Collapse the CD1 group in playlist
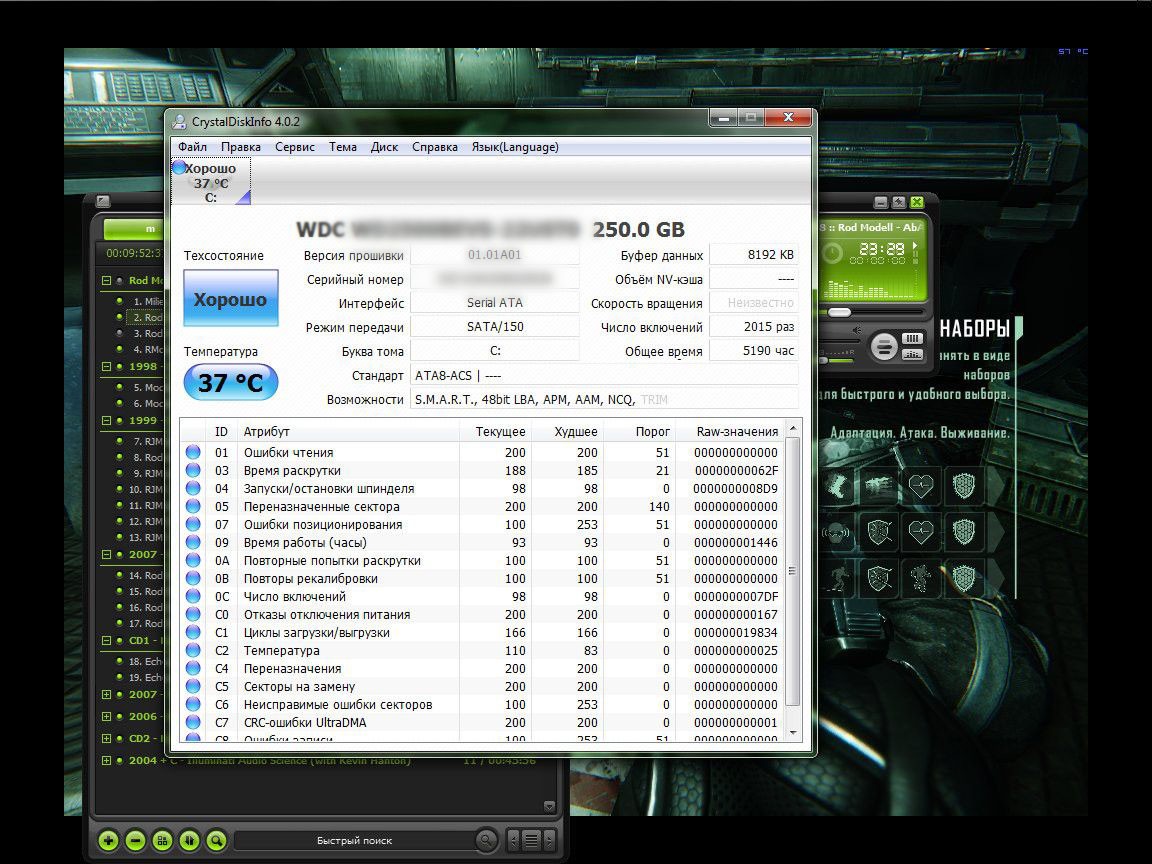The width and height of the screenshot is (1152, 864). point(107,640)
